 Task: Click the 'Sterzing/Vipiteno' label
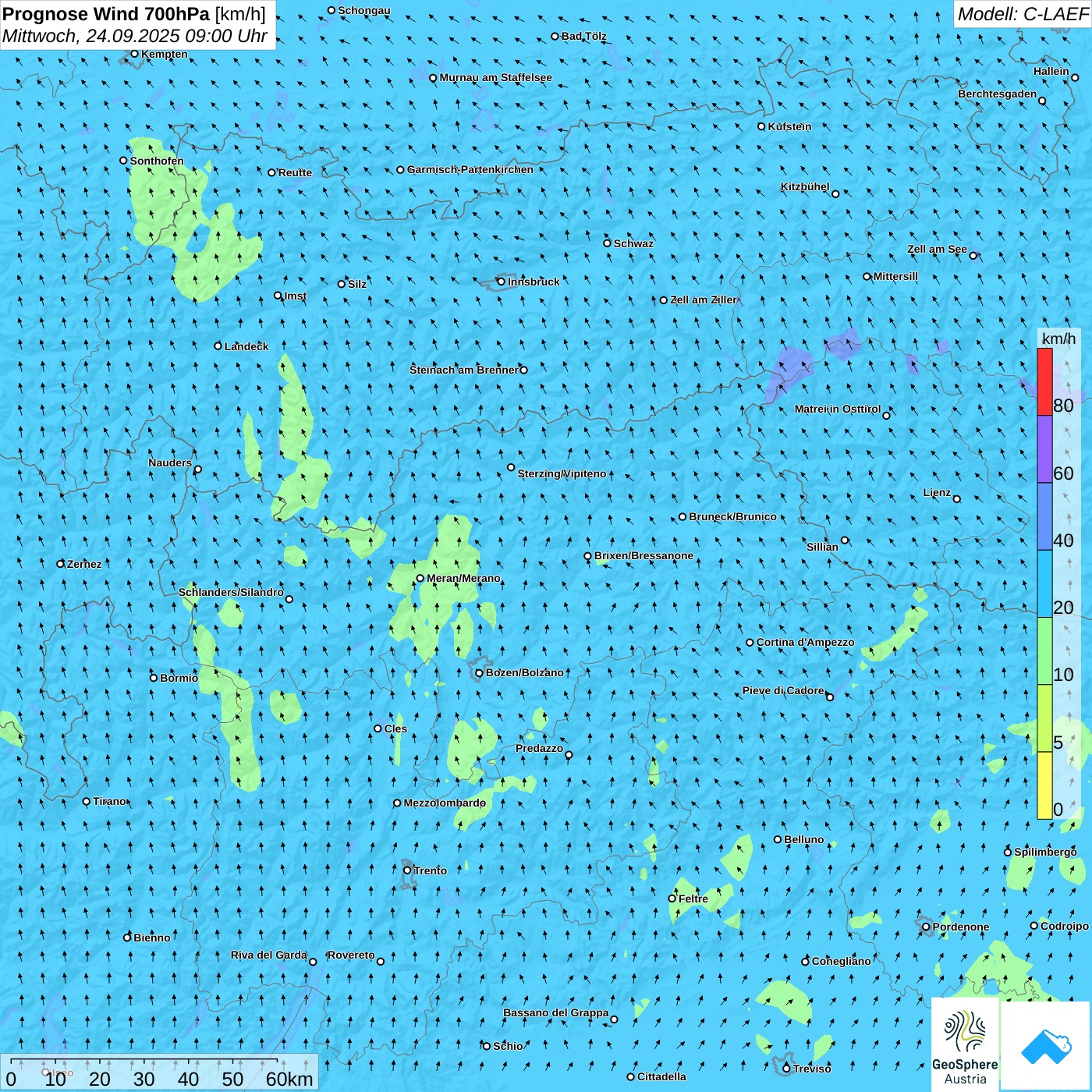[562, 473]
